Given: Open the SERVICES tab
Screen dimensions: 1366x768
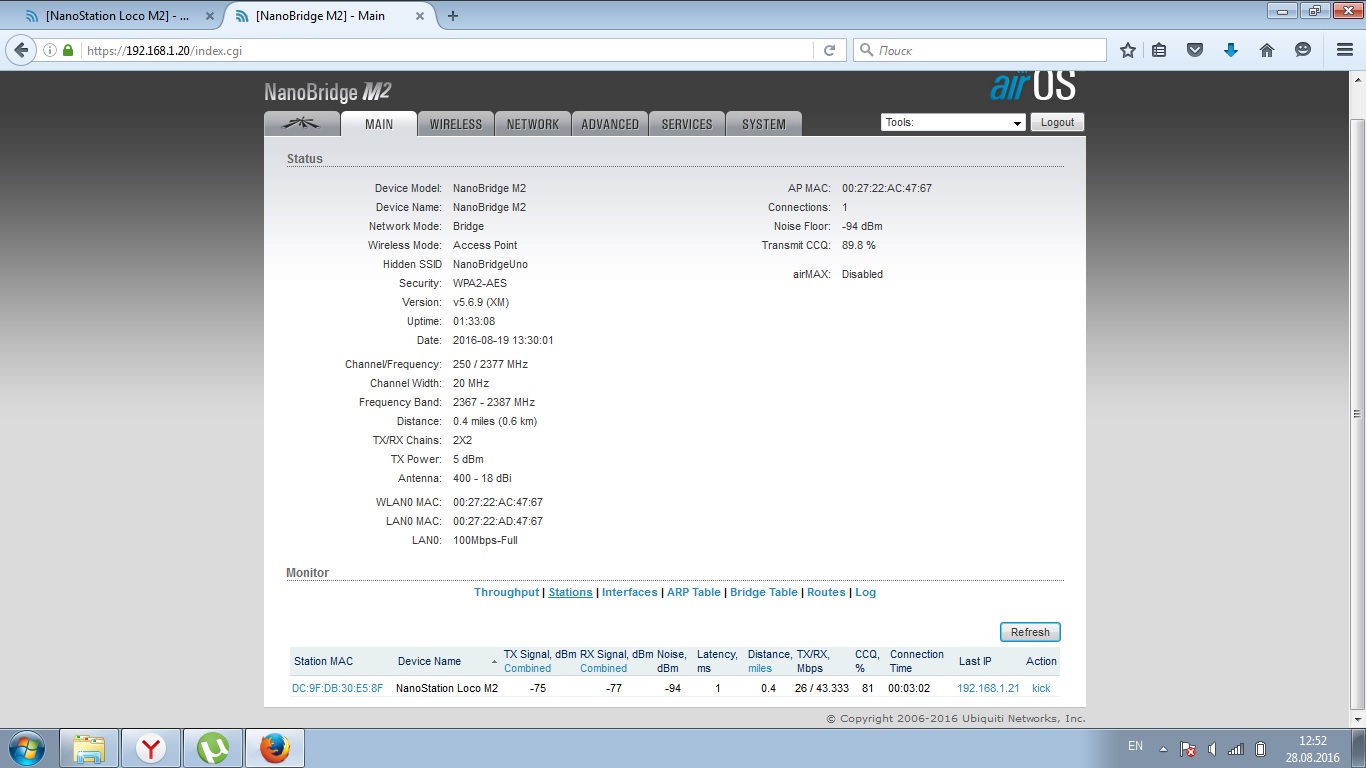Looking at the screenshot, I should pos(687,124).
